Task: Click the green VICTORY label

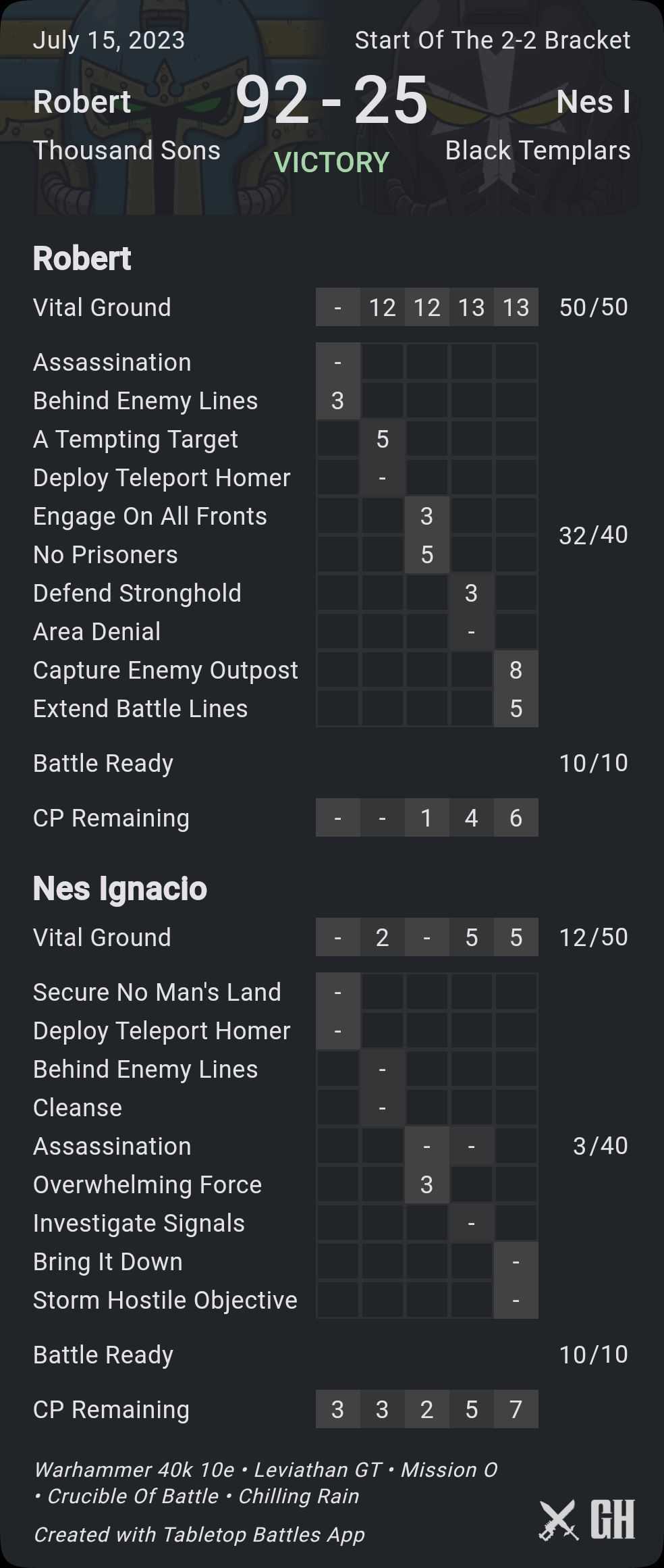Action: 331,163
